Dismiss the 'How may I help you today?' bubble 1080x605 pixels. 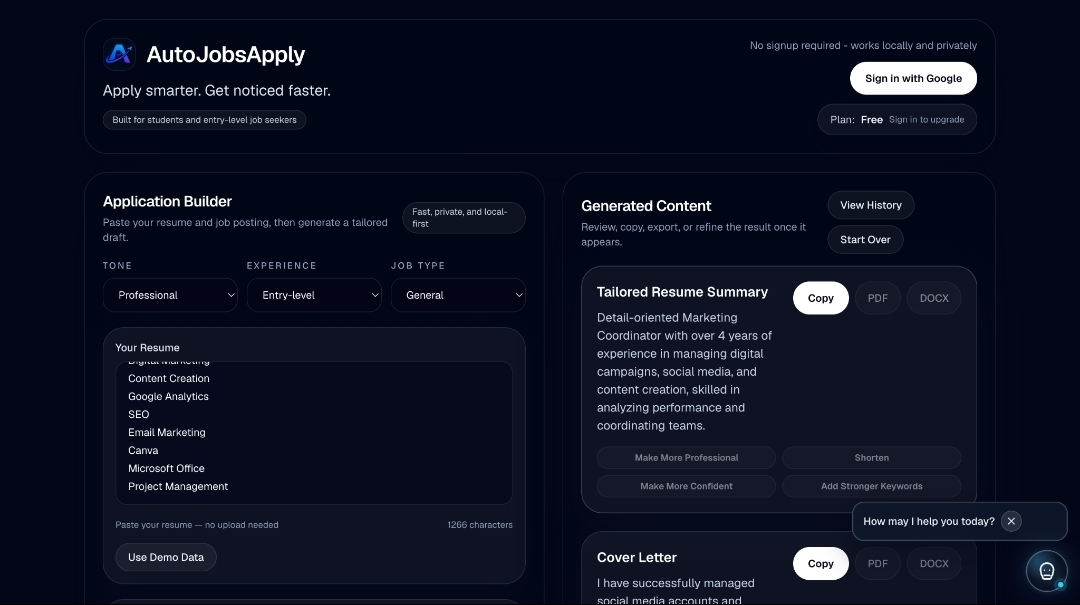[1011, 522]
